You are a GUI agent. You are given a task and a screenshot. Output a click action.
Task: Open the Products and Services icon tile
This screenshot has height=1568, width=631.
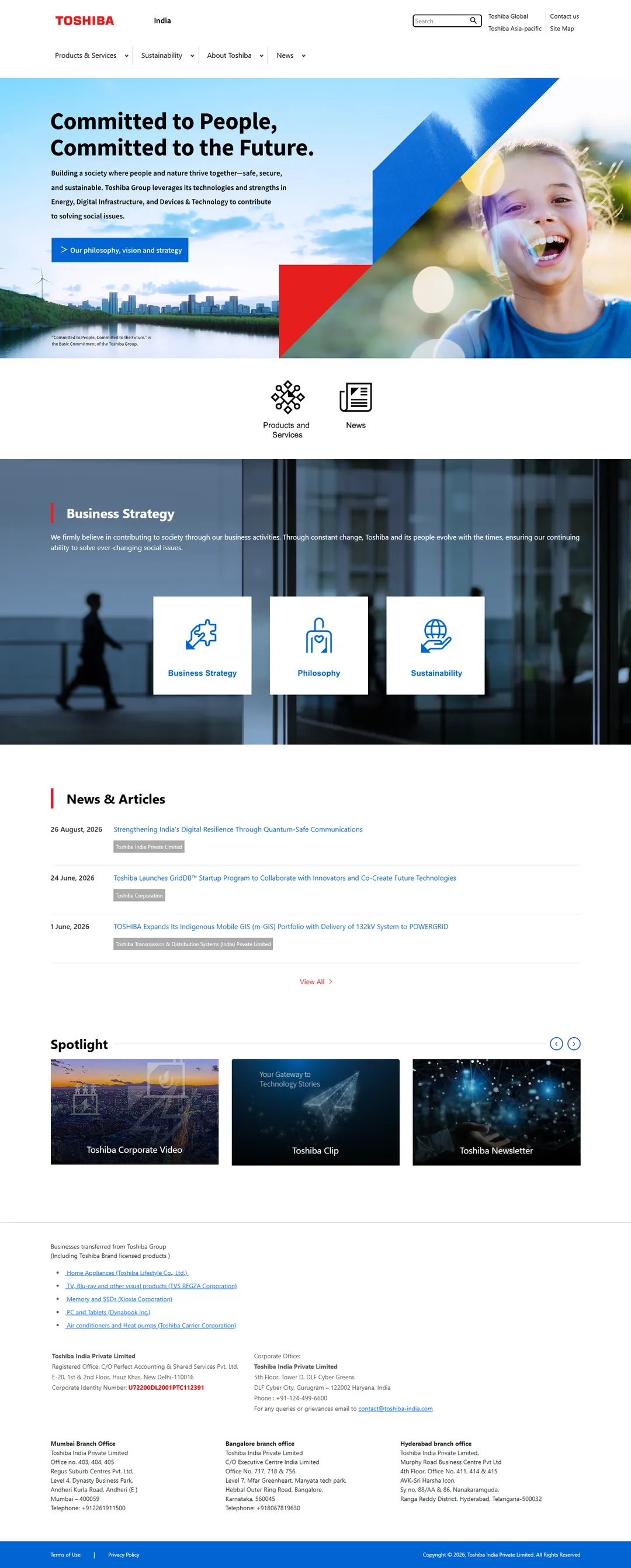point(287,409)
